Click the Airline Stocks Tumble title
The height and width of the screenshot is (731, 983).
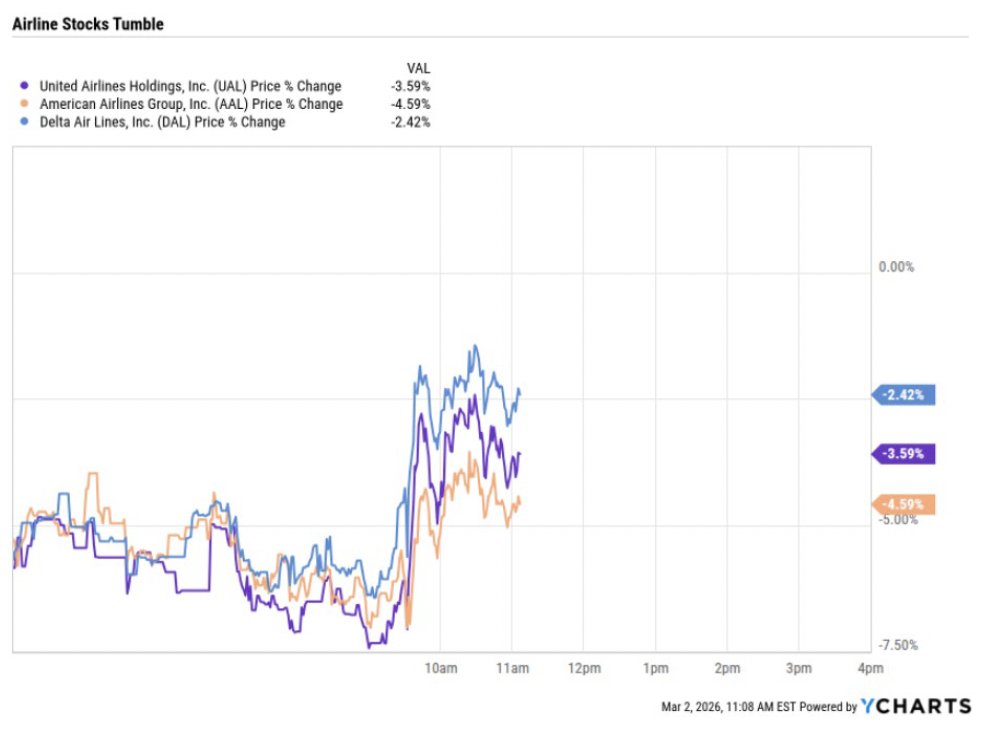[x=88, y=23]
